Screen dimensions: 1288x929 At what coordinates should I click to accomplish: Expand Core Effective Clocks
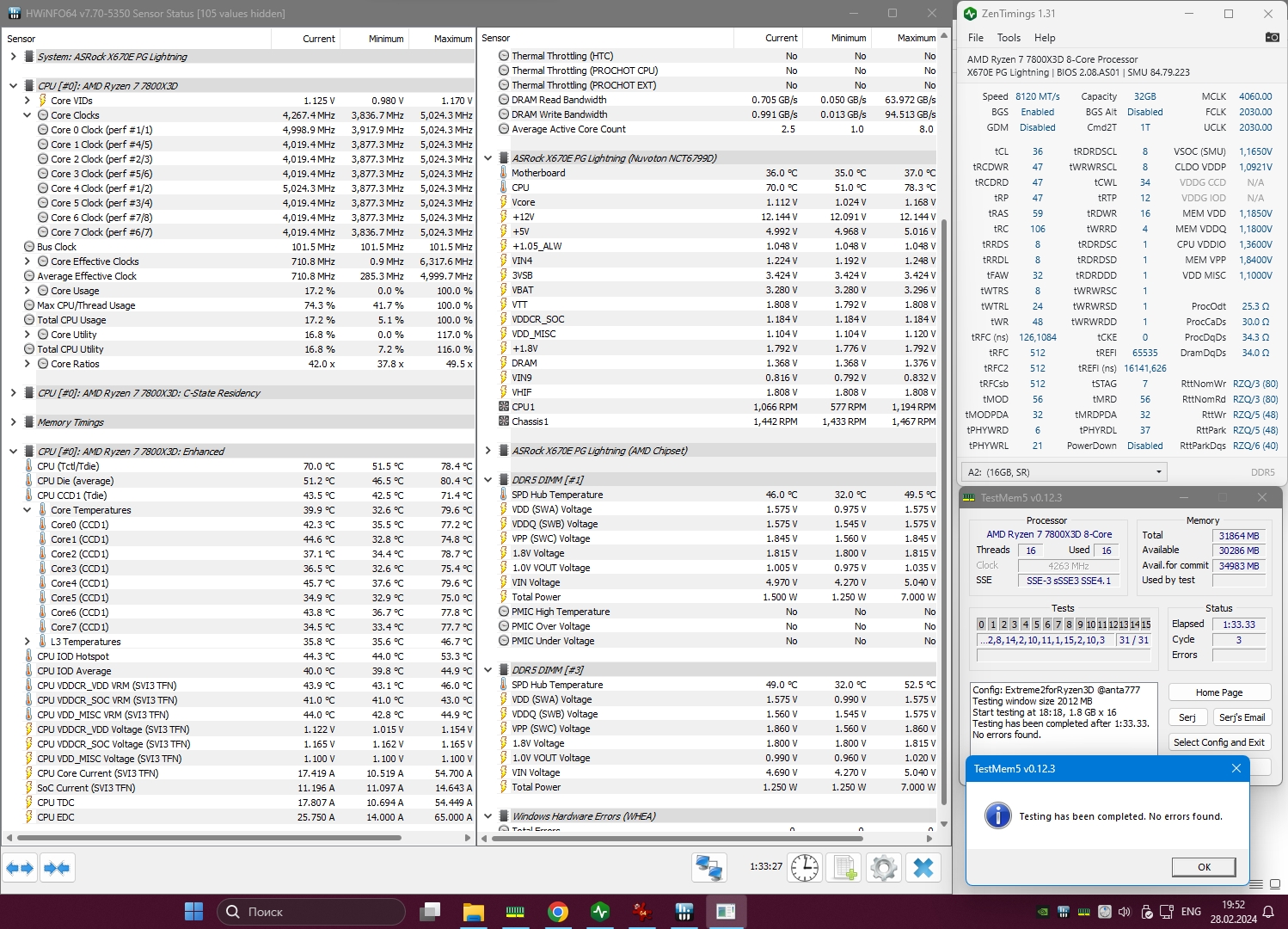27,261
